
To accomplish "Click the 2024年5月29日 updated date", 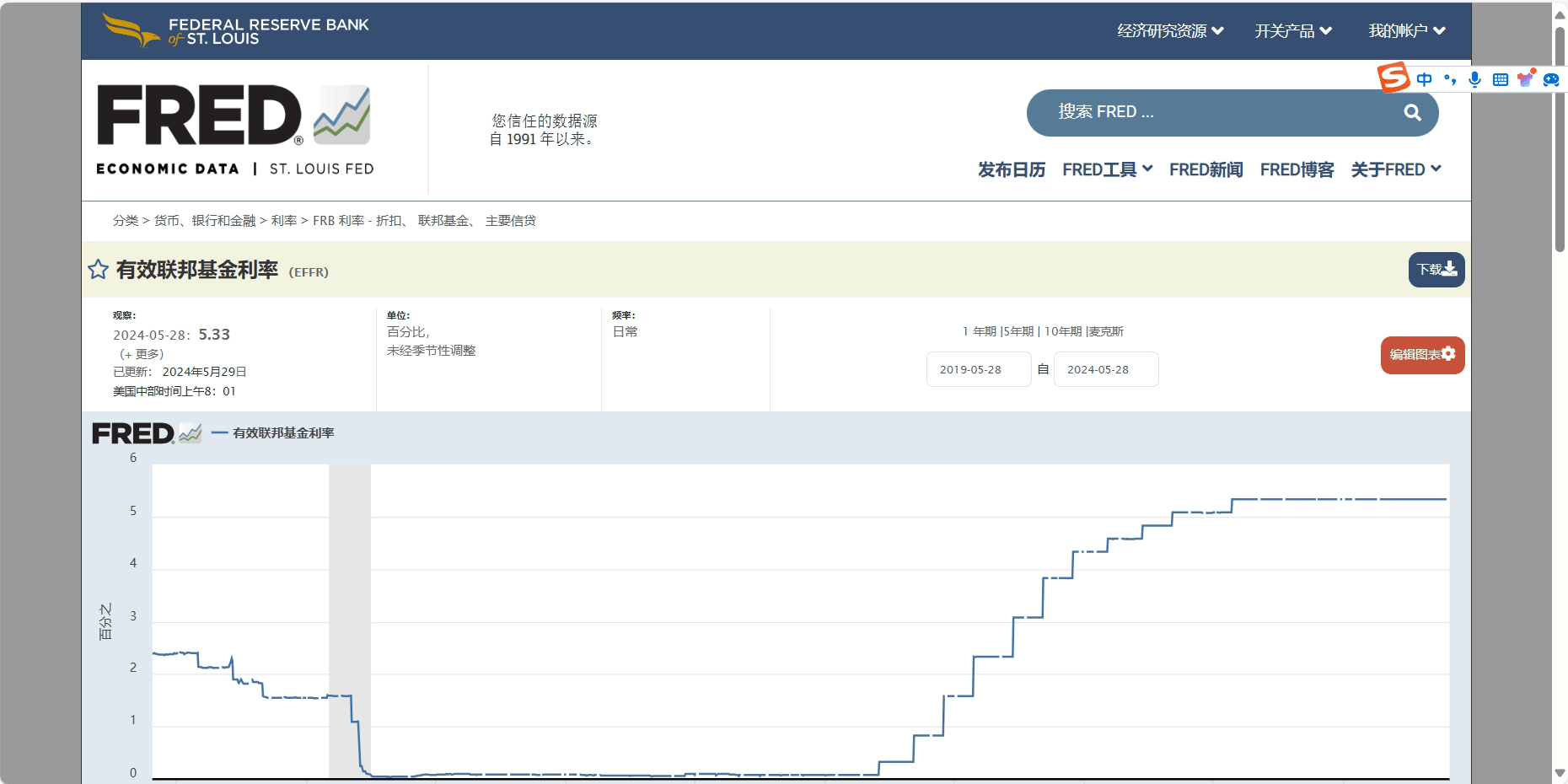I will point(205,372).
